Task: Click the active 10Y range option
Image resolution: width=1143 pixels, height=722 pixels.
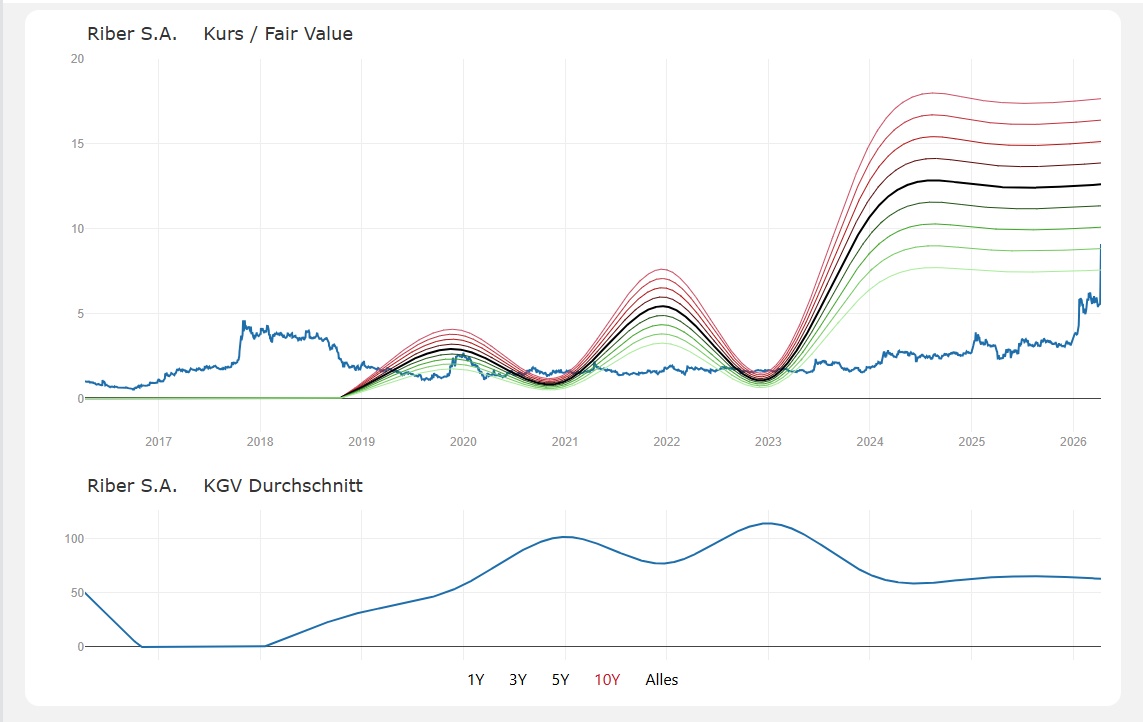Action: point(607,680)
